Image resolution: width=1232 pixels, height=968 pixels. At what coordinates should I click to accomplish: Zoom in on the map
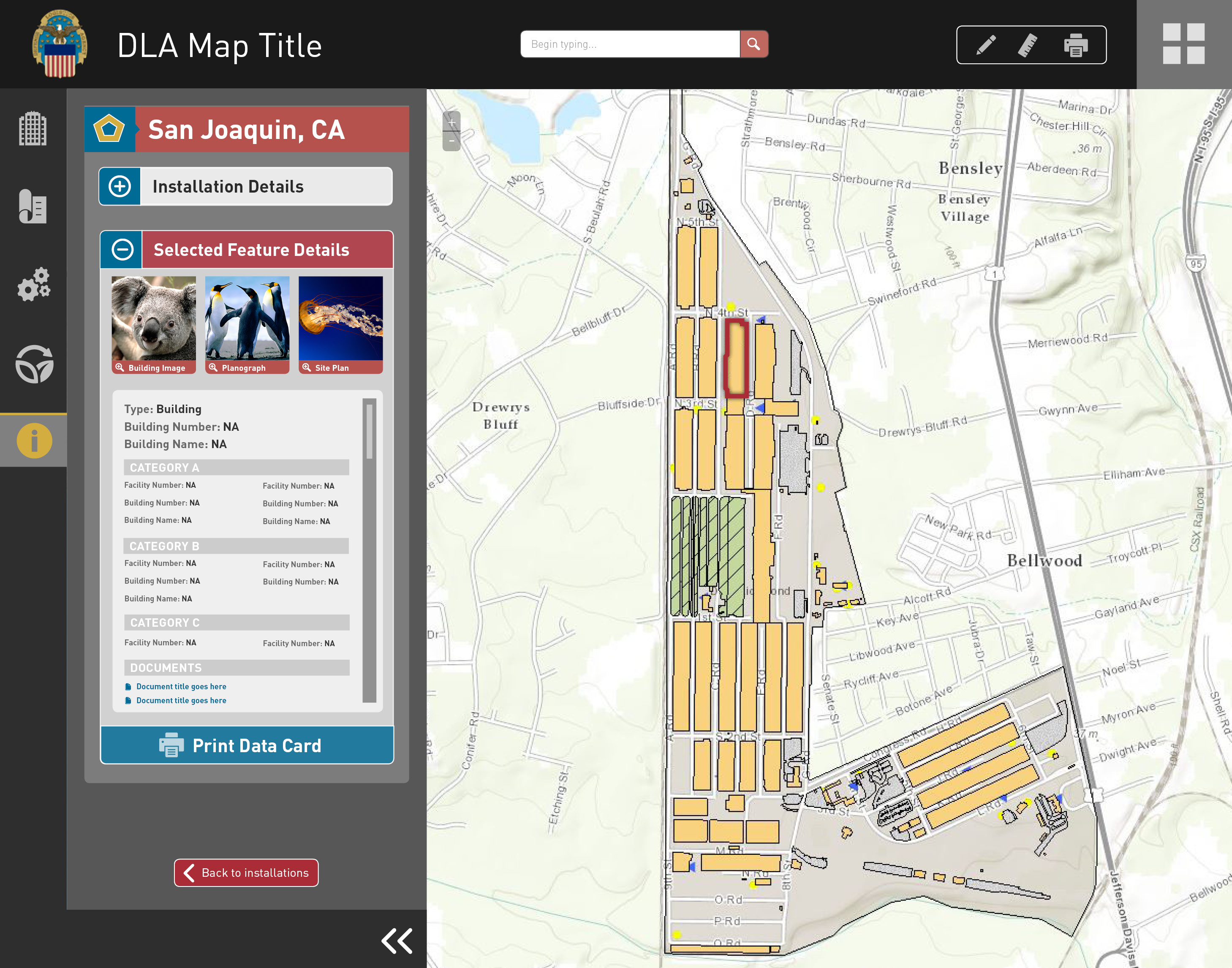coord(451,122)
